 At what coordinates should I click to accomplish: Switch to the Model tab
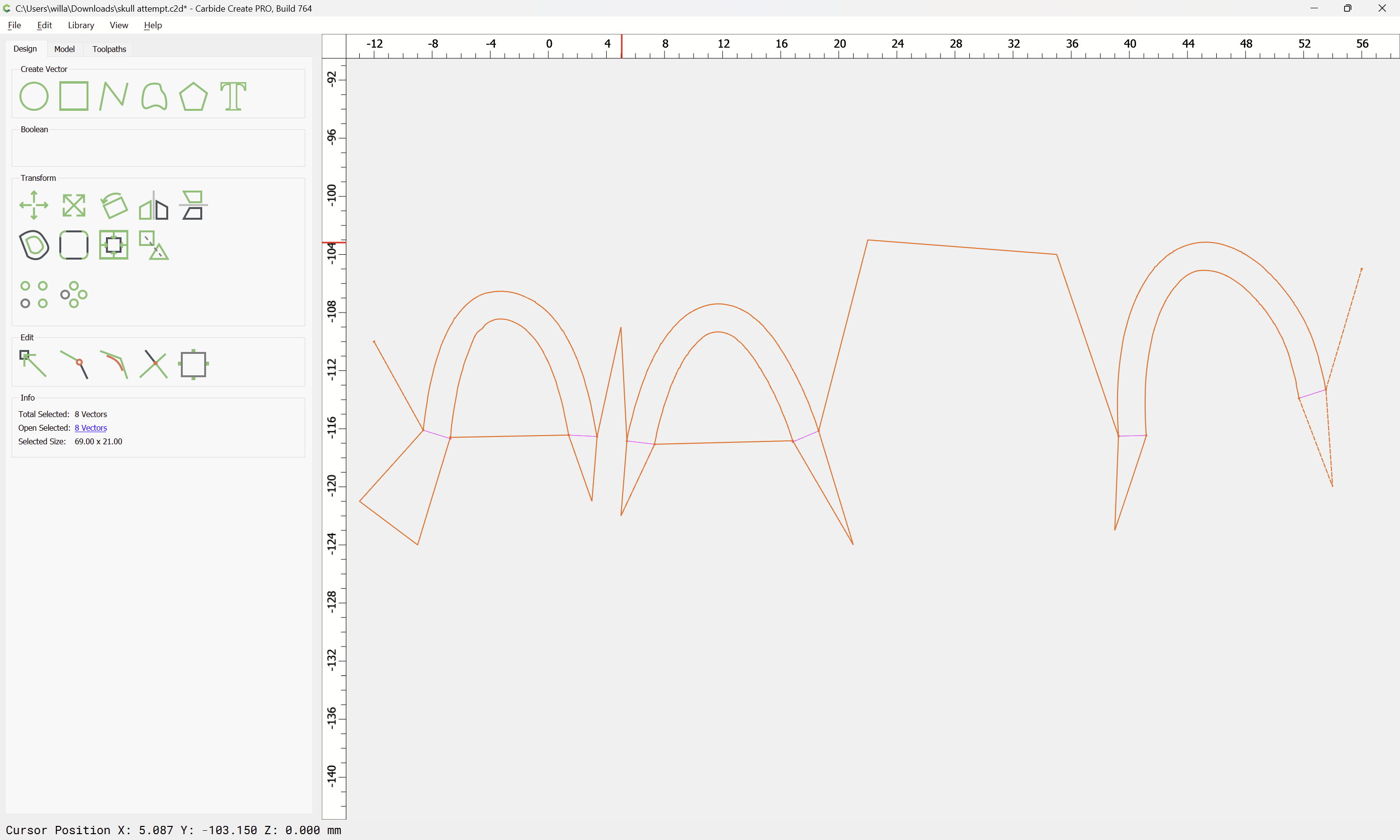[65, 49]
